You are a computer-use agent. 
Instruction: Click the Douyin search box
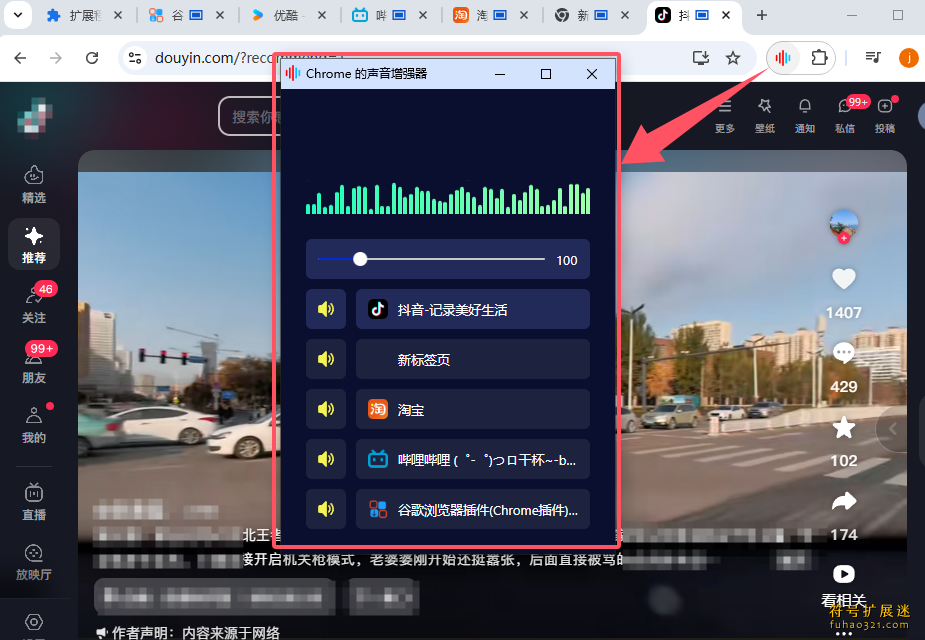tap(249, 117)
